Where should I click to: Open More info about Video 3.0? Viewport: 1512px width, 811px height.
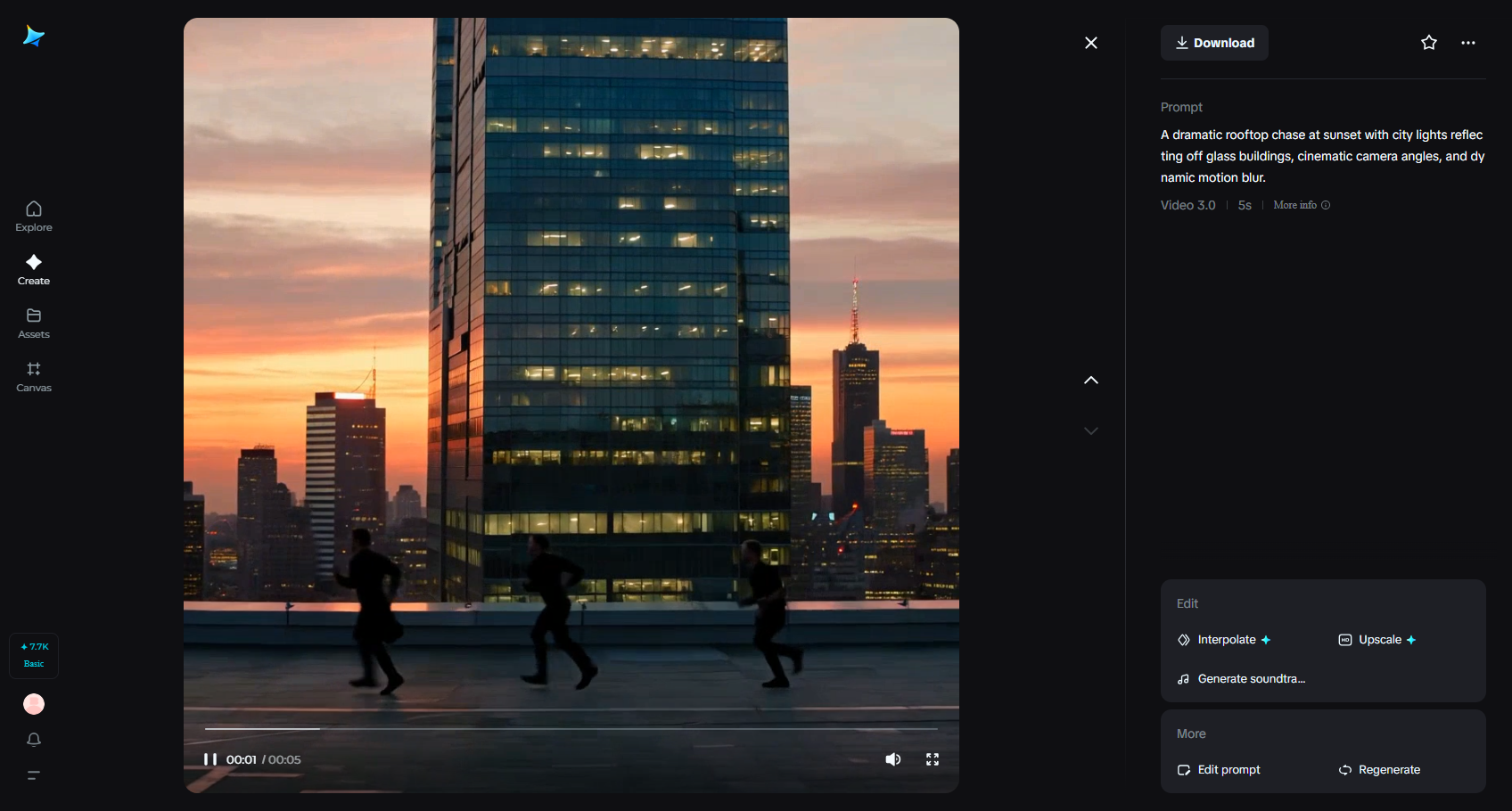click(1301, 204)
